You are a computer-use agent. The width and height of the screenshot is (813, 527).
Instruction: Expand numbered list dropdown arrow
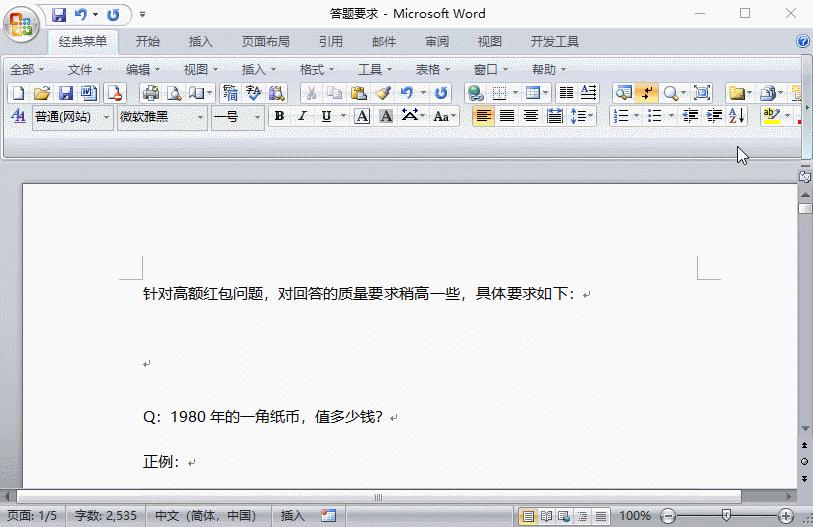(636, 116)
